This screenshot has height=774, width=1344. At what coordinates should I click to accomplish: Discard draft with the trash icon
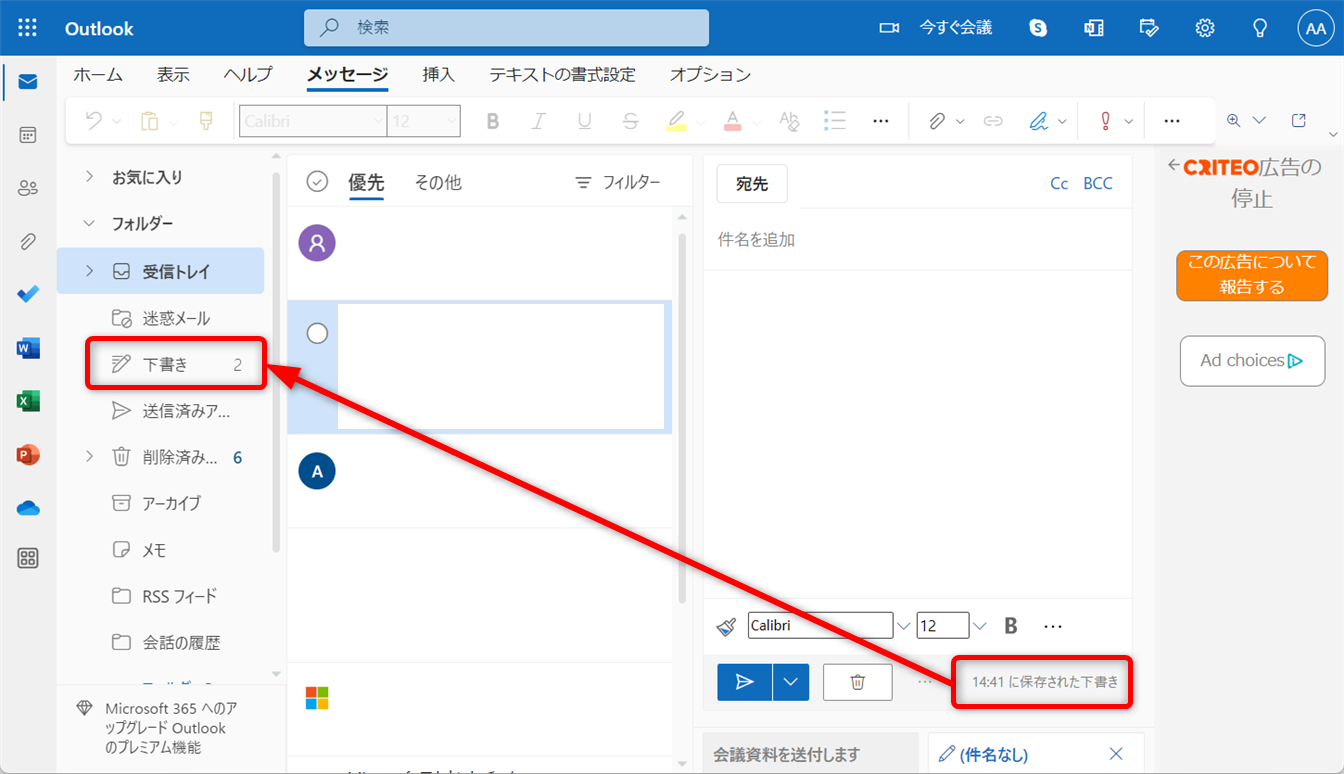pos(857,682)
